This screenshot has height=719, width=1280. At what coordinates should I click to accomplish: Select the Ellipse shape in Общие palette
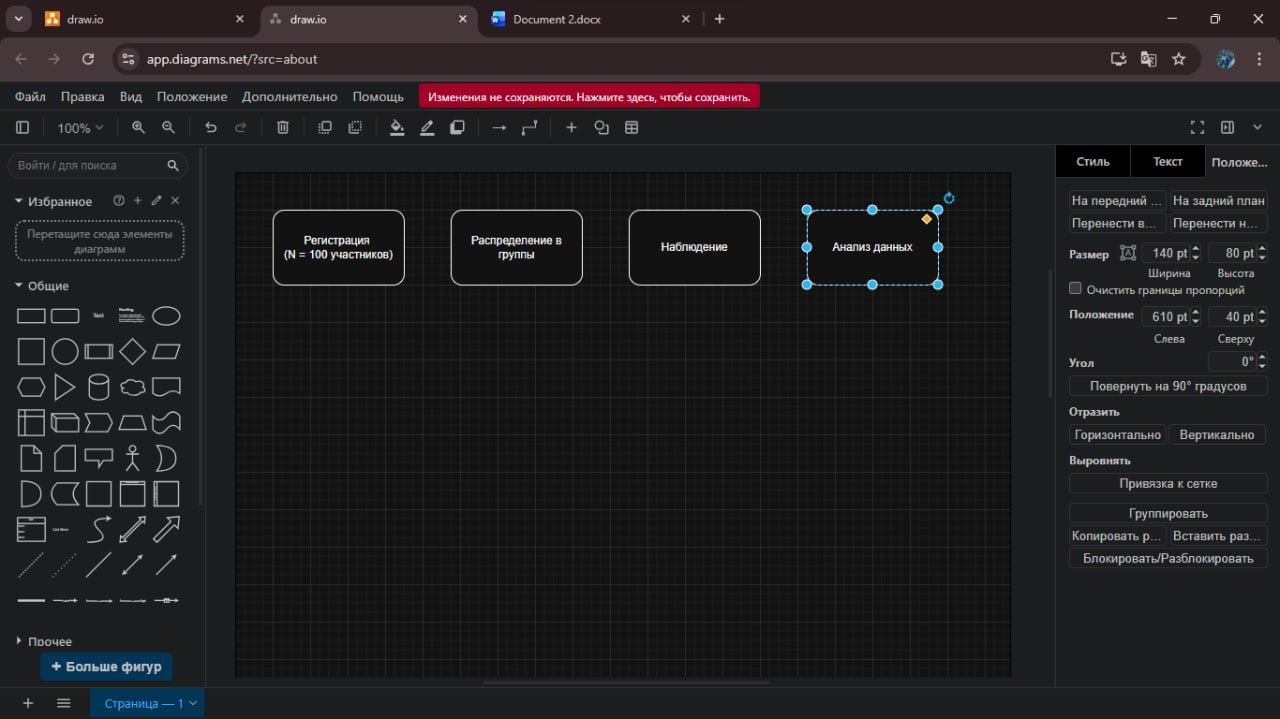166,316
